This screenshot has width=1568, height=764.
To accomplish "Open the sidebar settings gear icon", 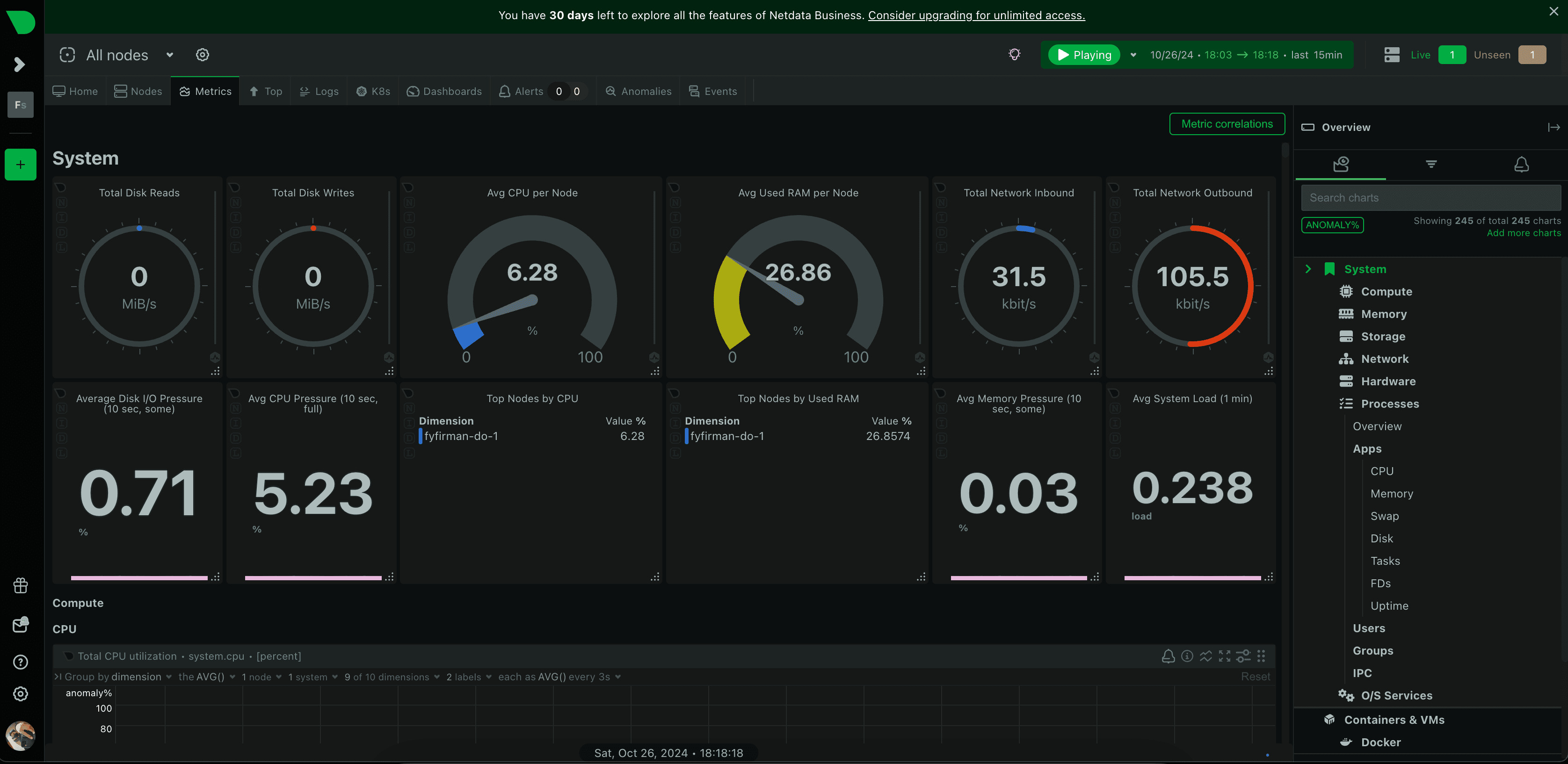I will pyautogui.click(x=20, y=693).
